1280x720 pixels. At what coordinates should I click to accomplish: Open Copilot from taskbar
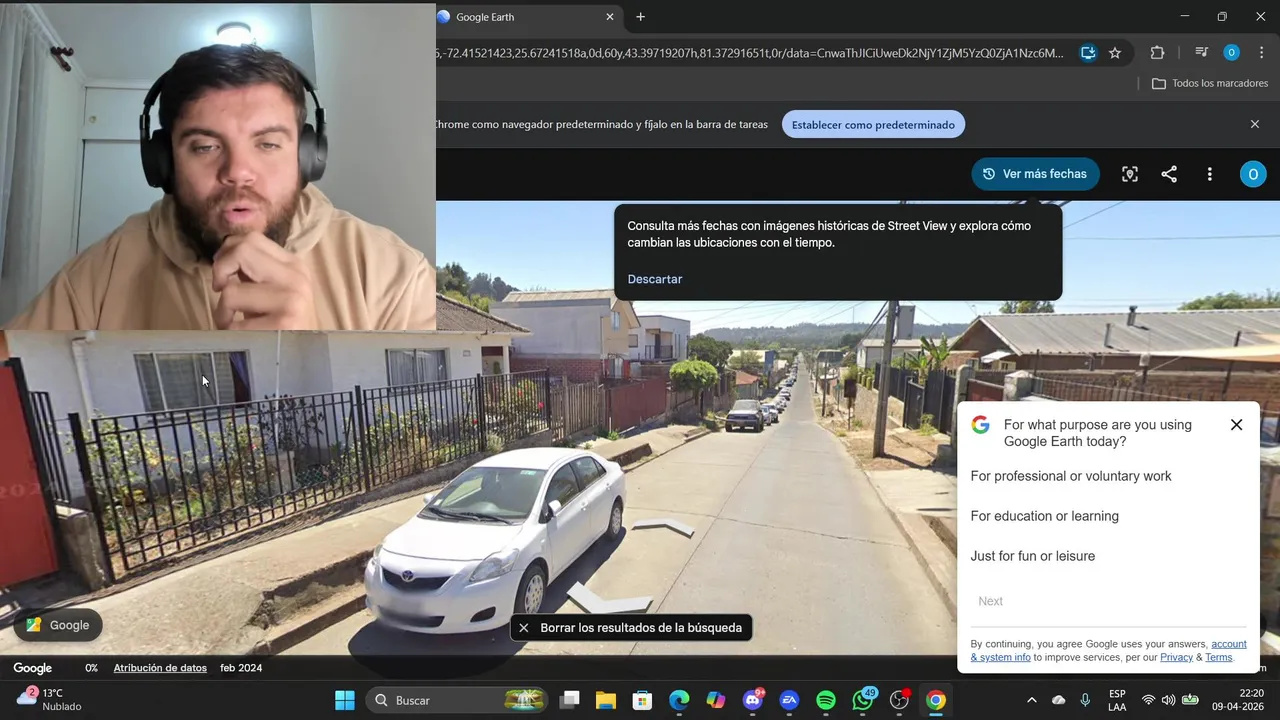(x=716, y=700)
